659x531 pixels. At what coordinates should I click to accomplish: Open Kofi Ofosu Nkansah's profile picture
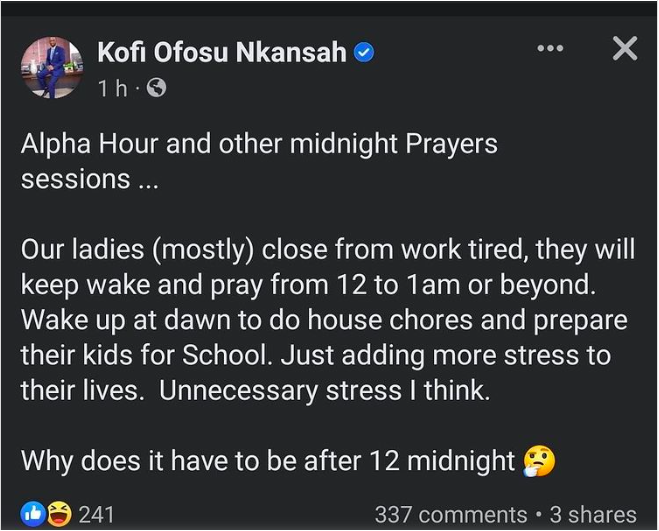pyautogui.click(x=51, y=68)
